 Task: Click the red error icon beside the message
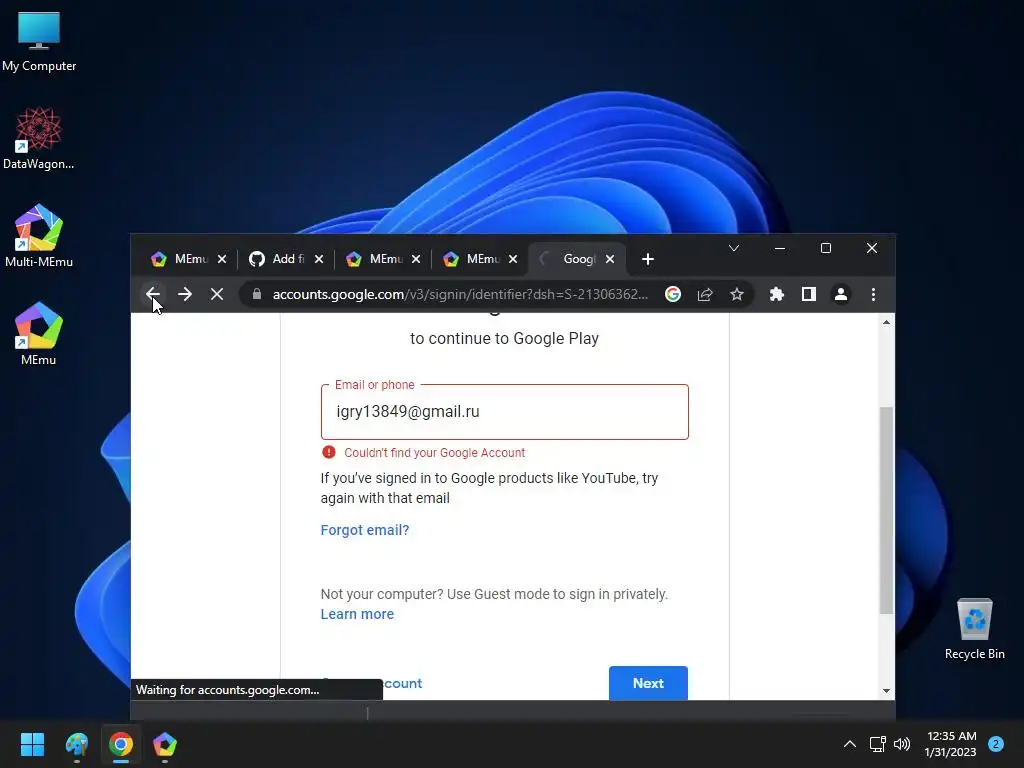(x=329, y=452)
